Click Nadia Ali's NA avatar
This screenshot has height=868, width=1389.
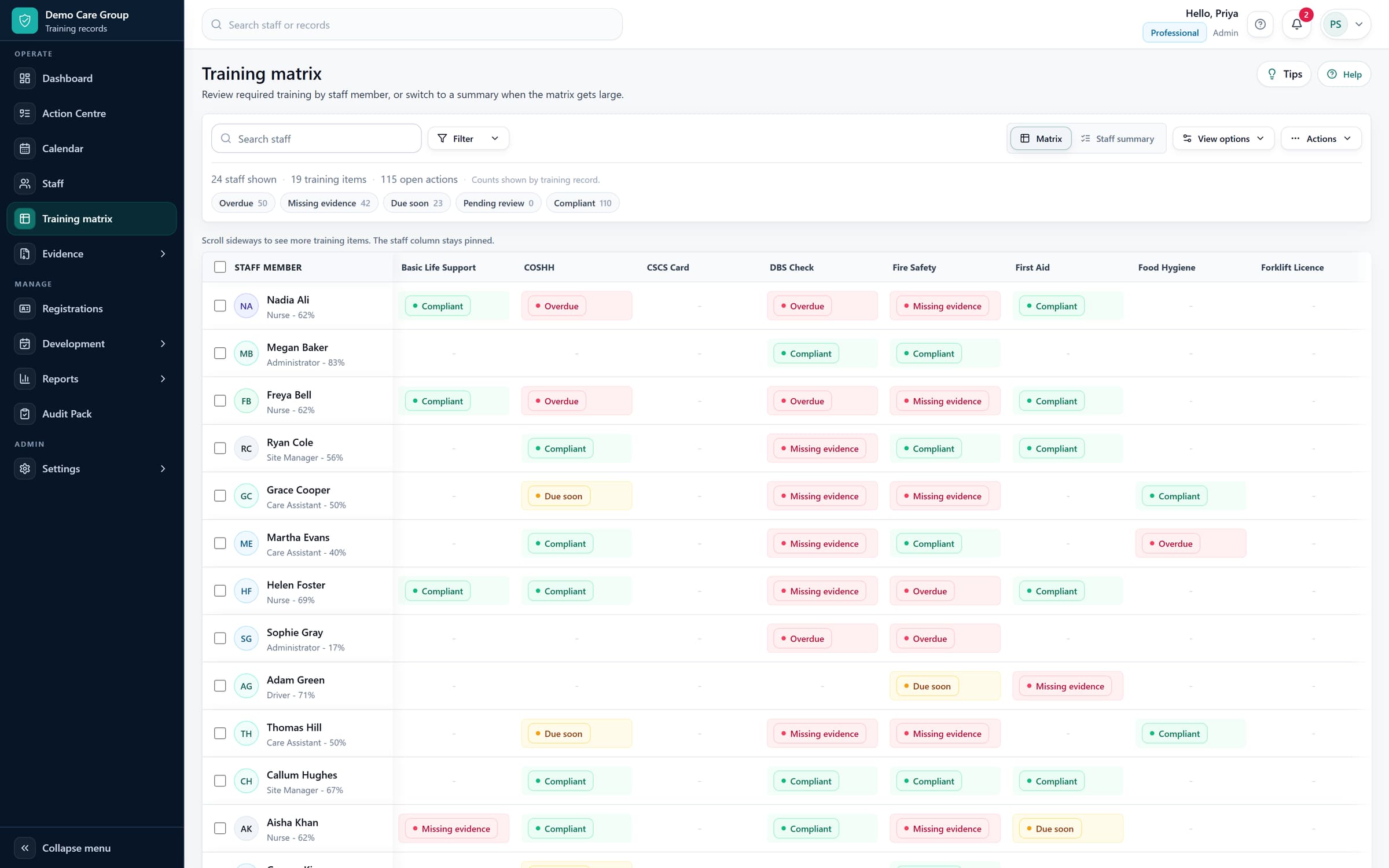(x=246, y=306)
